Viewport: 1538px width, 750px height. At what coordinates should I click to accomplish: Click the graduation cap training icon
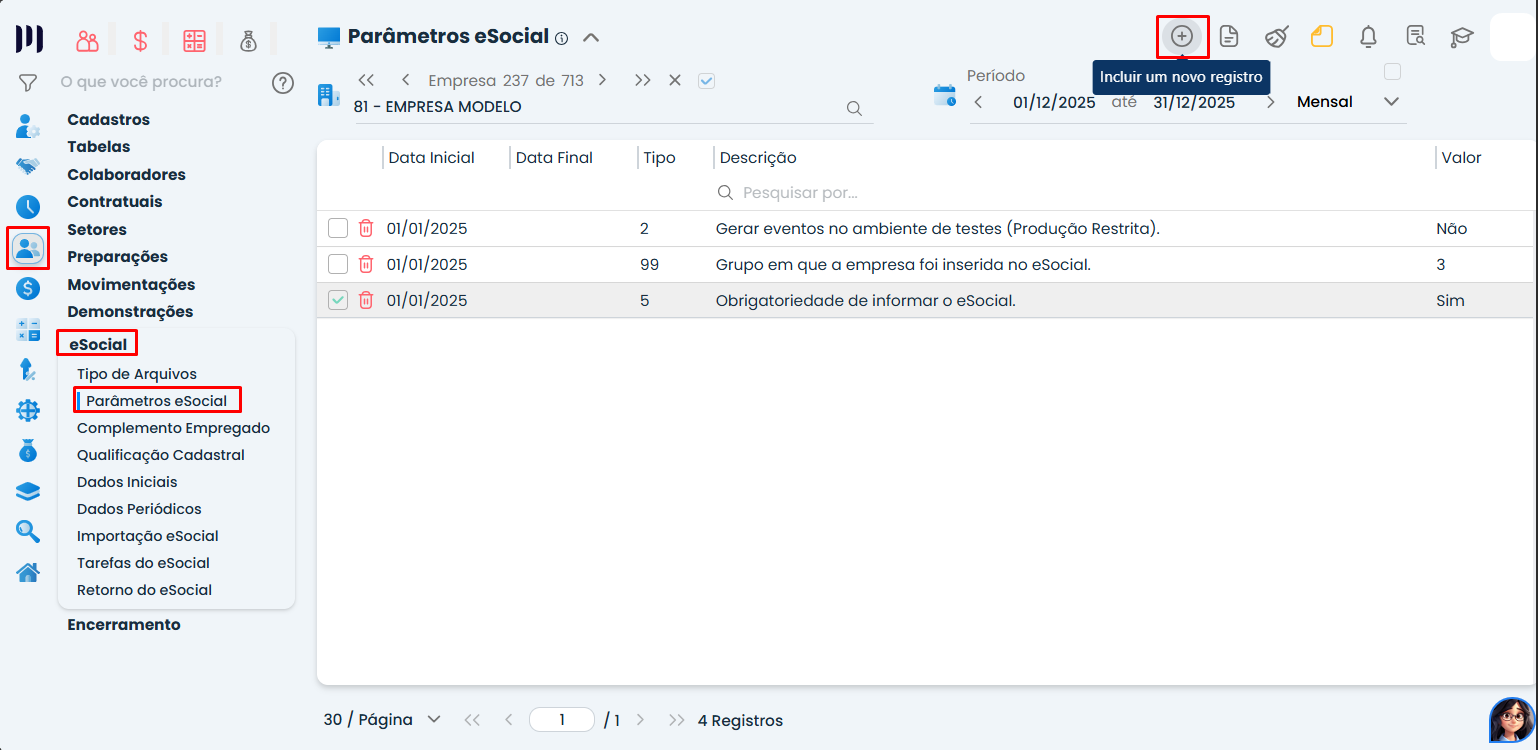(x=1462, y=37)
